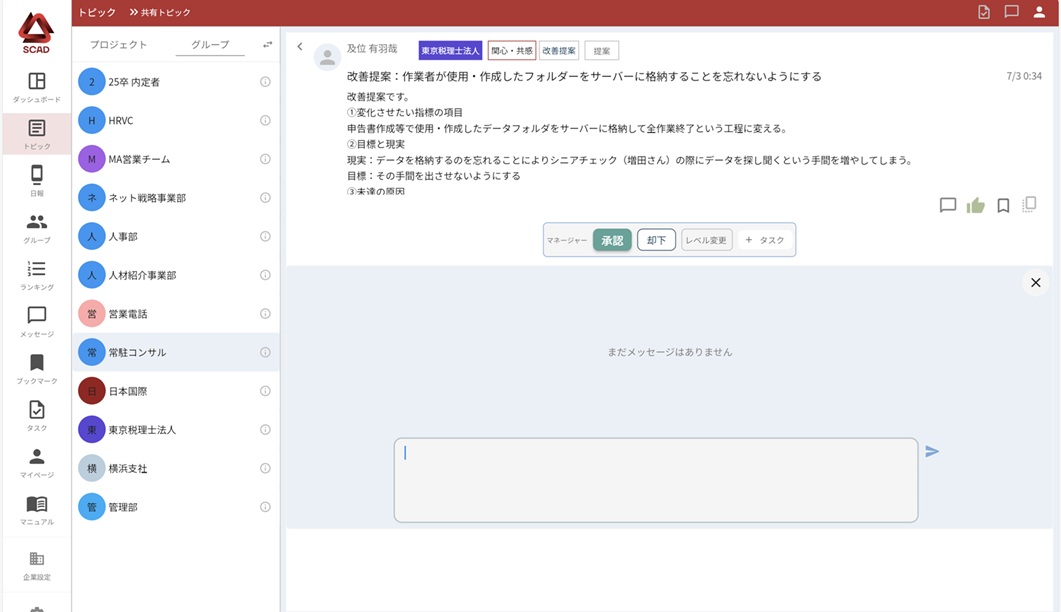Image resolution: width=1061 pixels, height=612 pixels.
Task: Click the 提案 tag
Action: (602, 51)
